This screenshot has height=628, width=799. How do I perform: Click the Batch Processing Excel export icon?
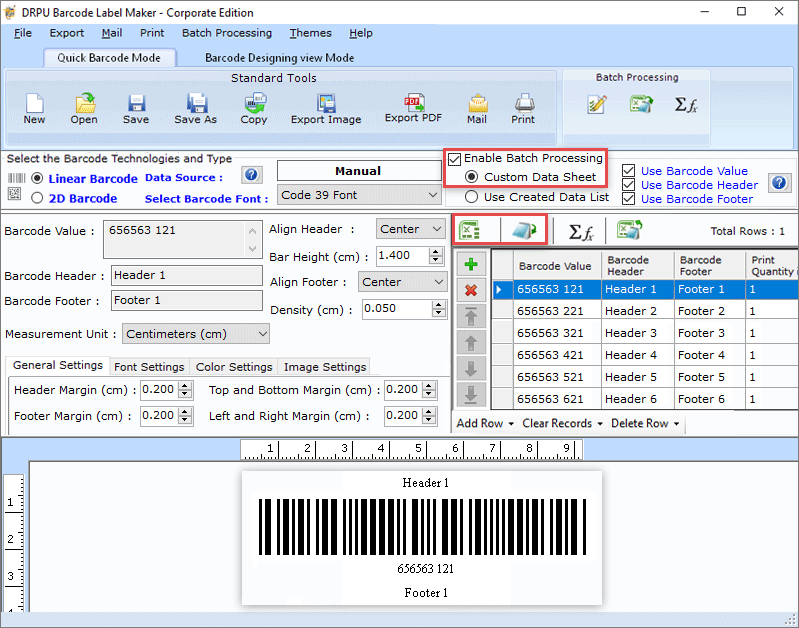[x=641, y=104]
